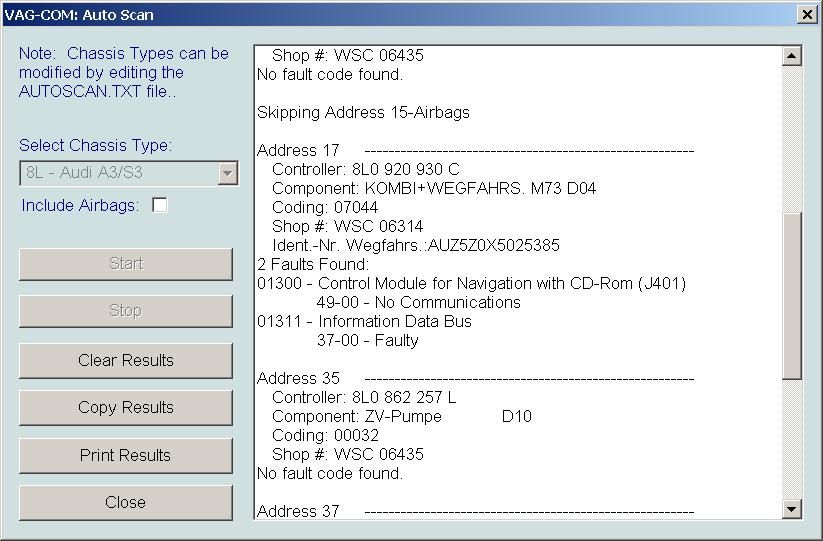The width and height of the screenshot is (823, 541).
Task: Click fault 01300 Control Module for Navigation
Action: [471, 283]
